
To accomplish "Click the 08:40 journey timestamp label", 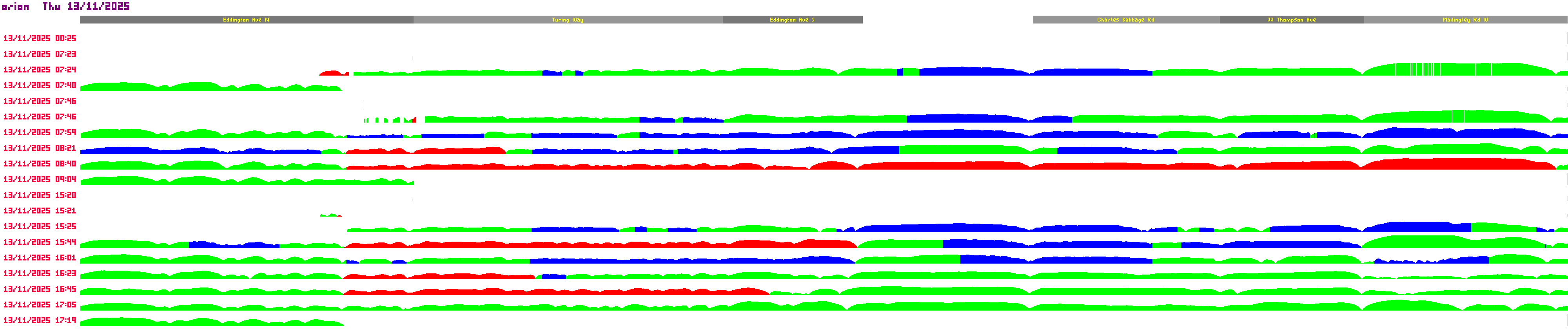I will (x=40, y=164).
